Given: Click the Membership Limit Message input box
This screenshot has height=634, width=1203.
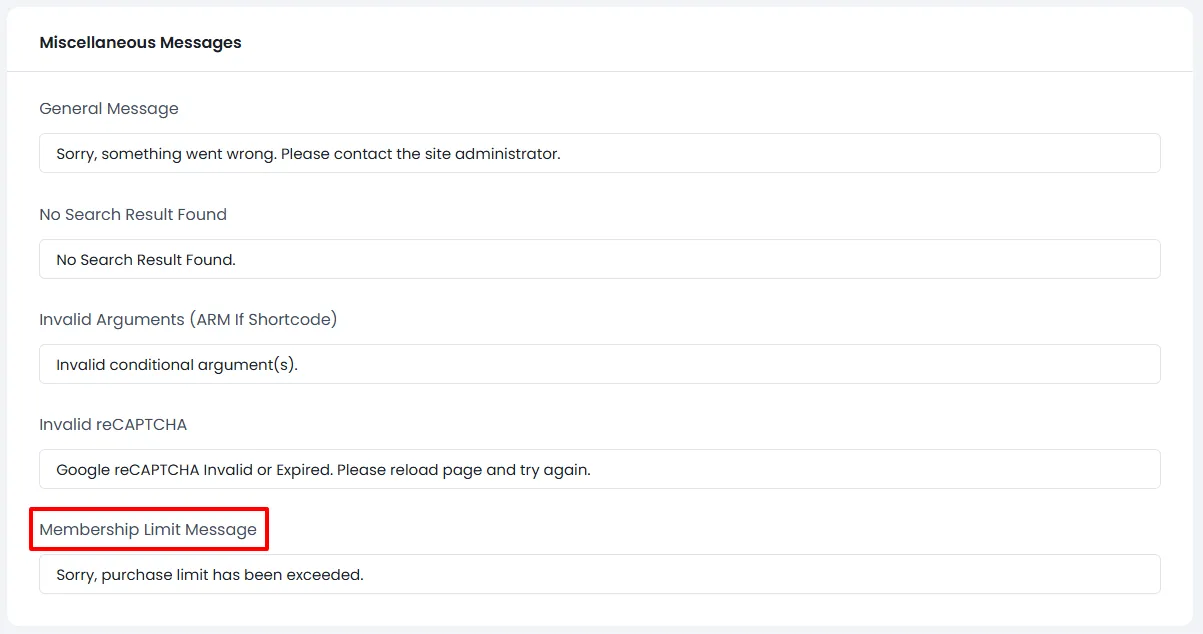Looking at the screenshot, I should (598, 574).
